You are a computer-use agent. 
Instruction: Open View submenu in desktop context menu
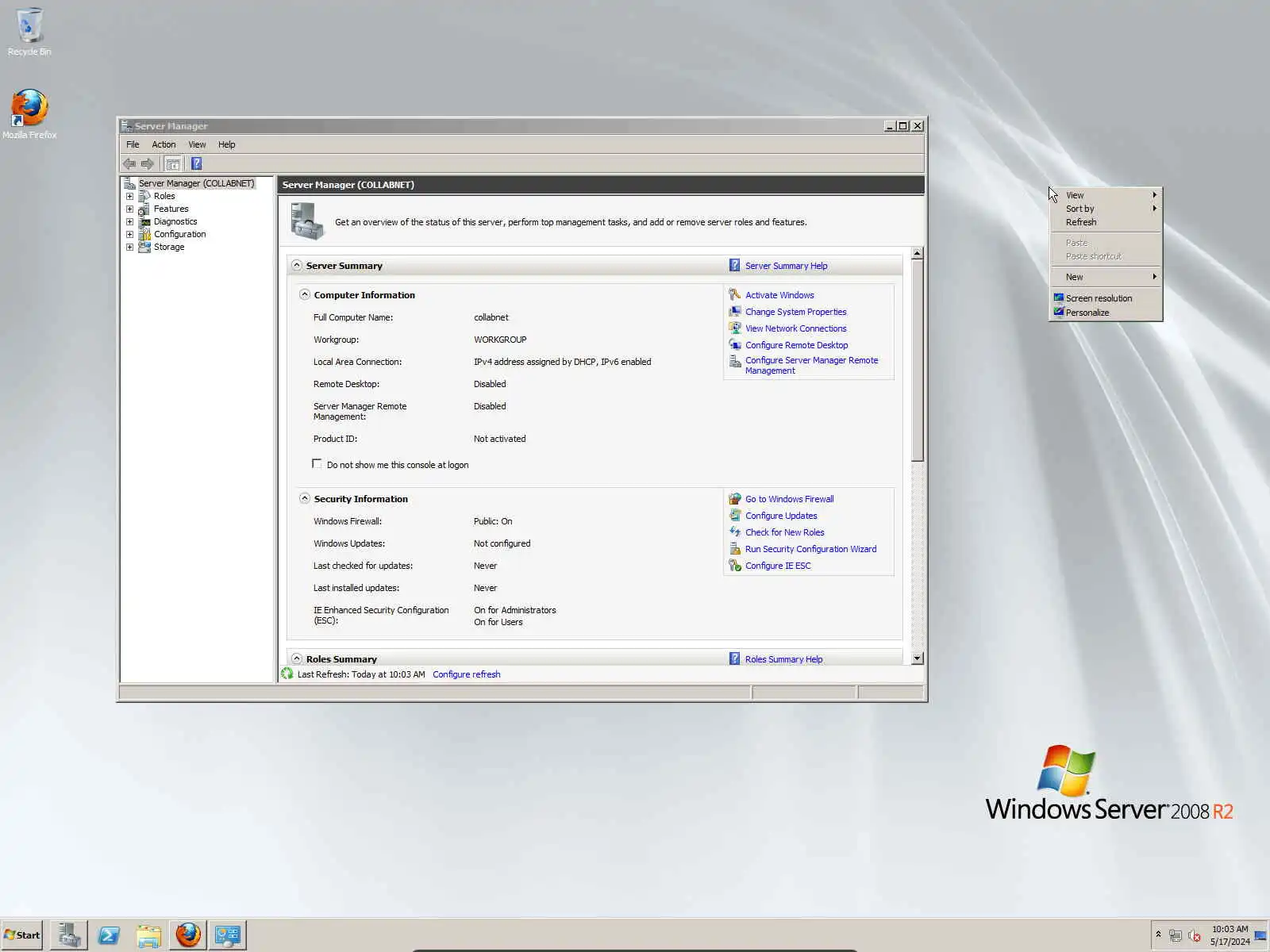point(1106,195)
